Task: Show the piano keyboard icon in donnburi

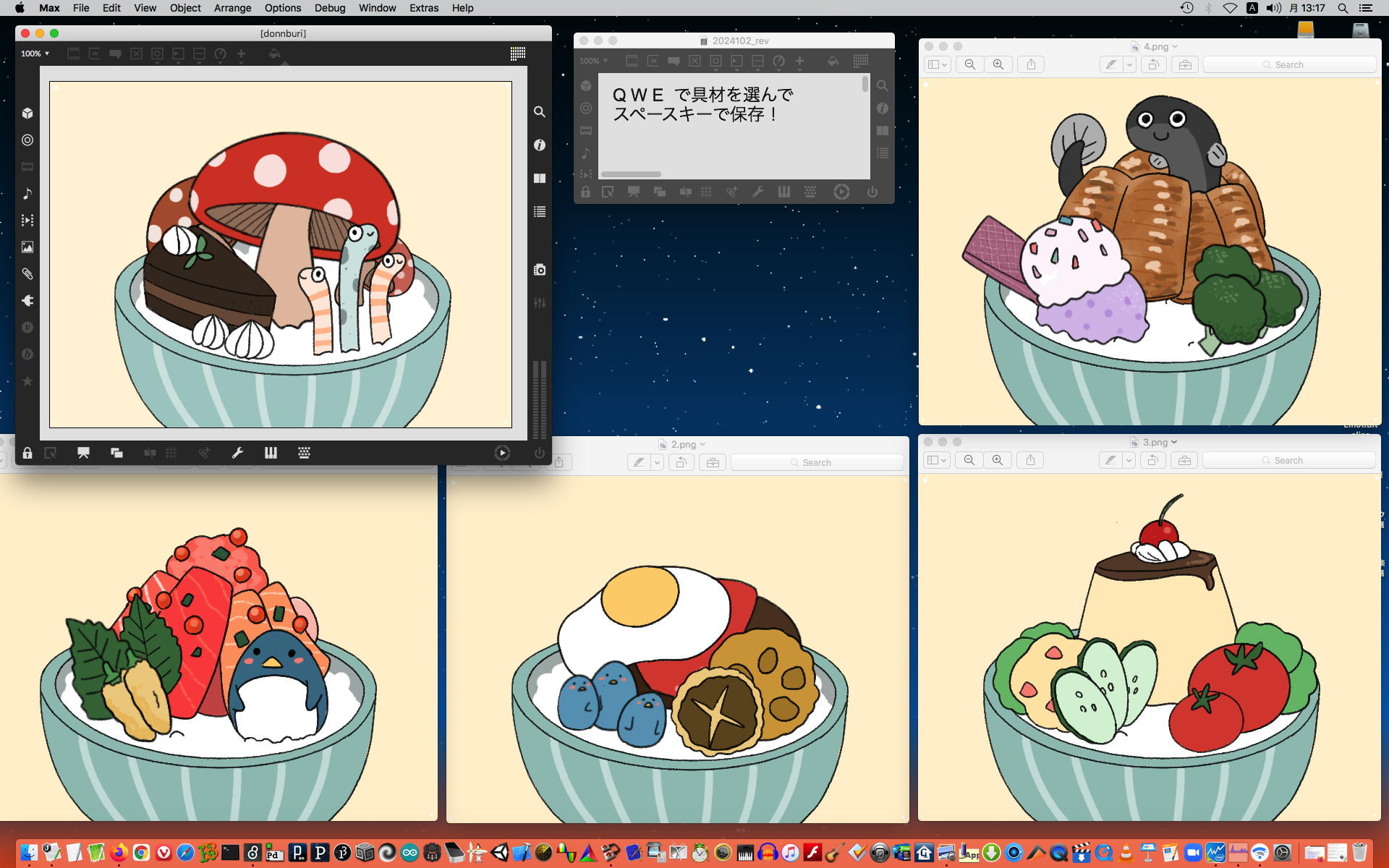Action: point(271,453)
